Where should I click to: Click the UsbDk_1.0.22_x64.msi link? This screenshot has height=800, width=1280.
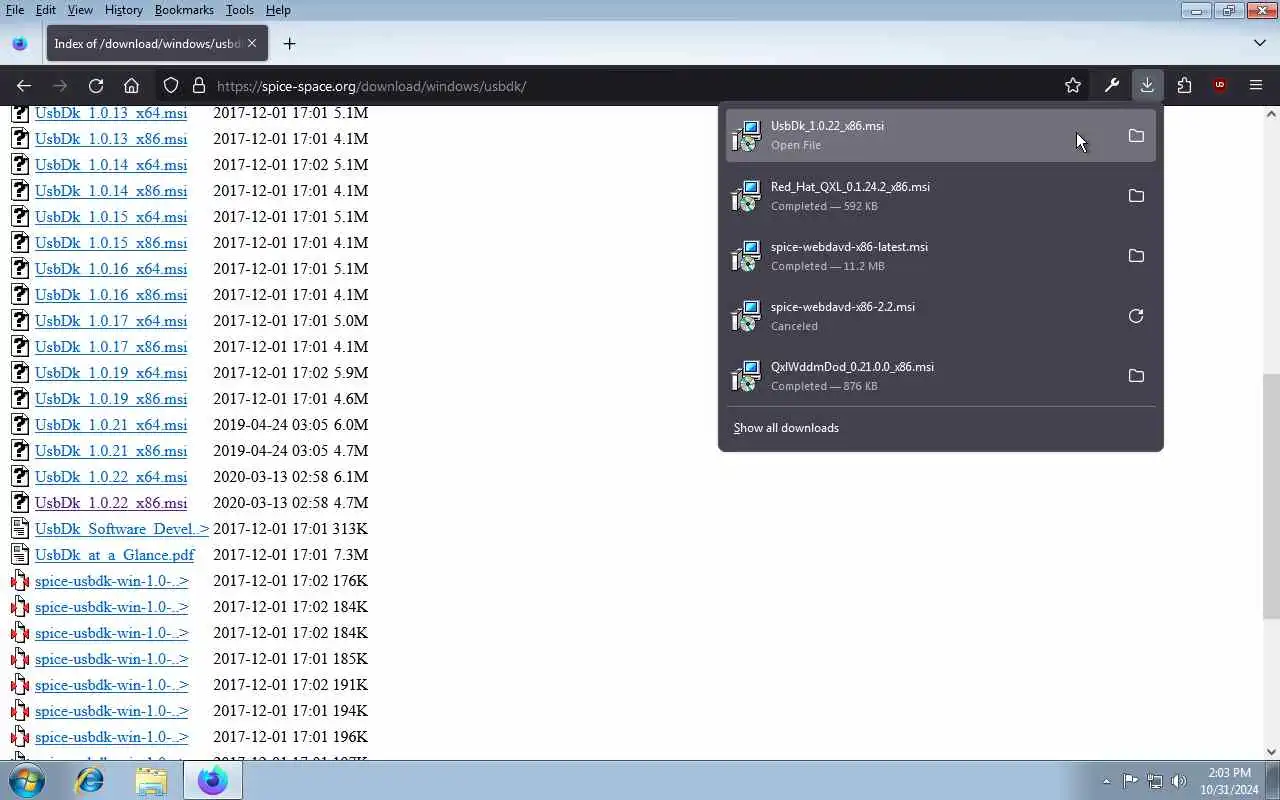[x=111, y=477]
